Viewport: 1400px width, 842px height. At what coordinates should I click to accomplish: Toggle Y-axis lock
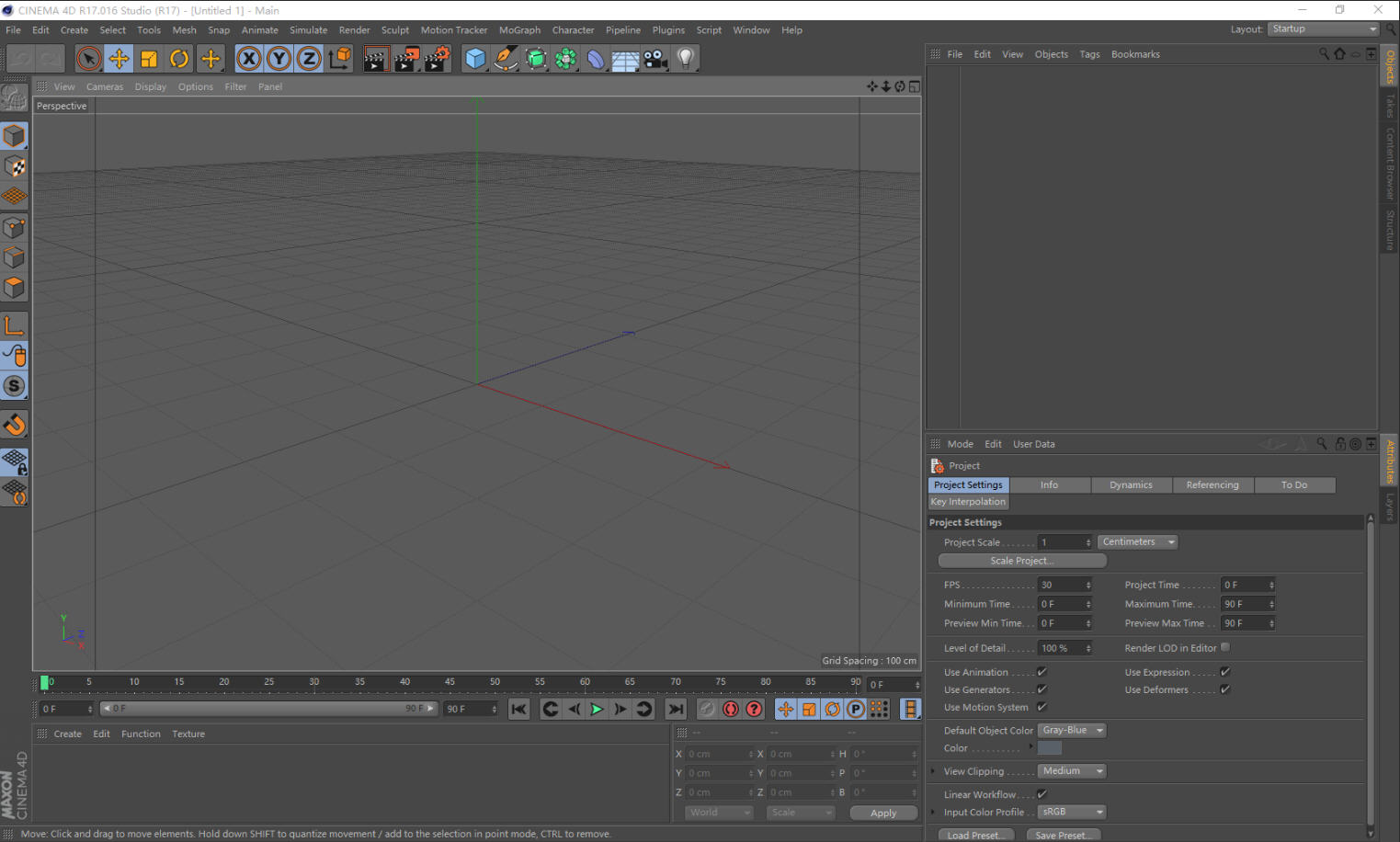pos(279,59)
